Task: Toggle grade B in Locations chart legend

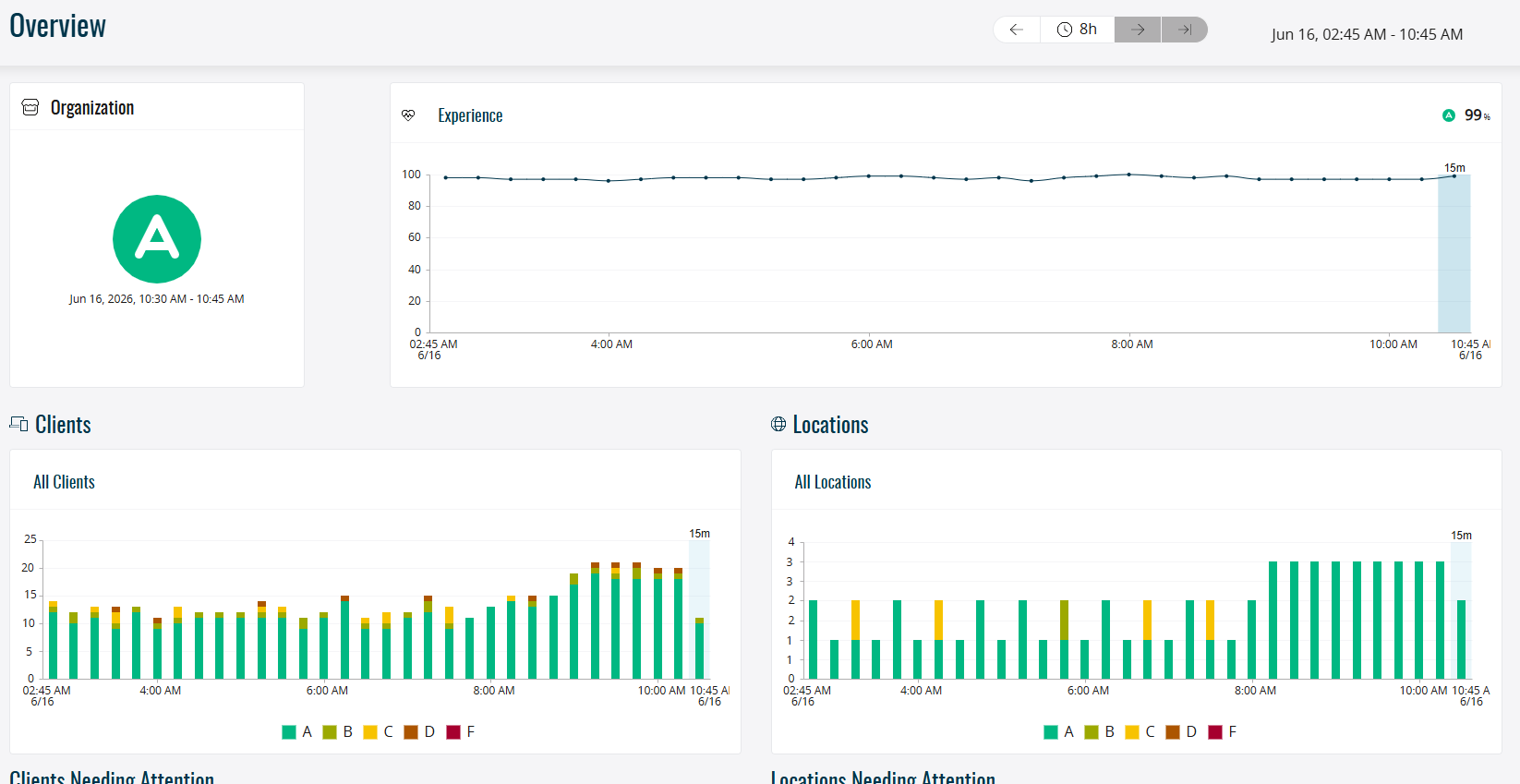Action: point(1099,731)
